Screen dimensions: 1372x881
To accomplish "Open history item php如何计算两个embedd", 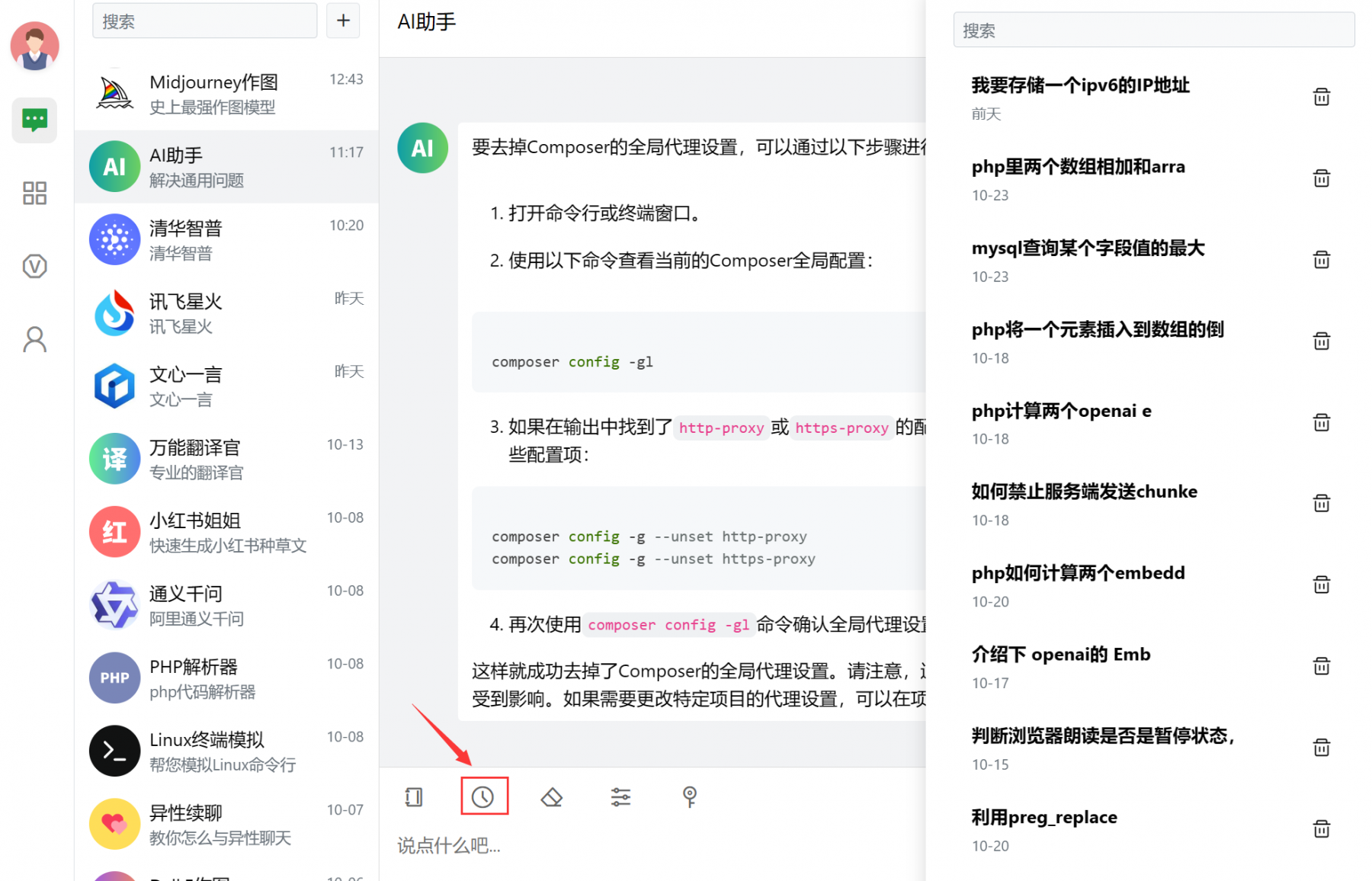I will pyautogui.click(x=1078, y=573).
